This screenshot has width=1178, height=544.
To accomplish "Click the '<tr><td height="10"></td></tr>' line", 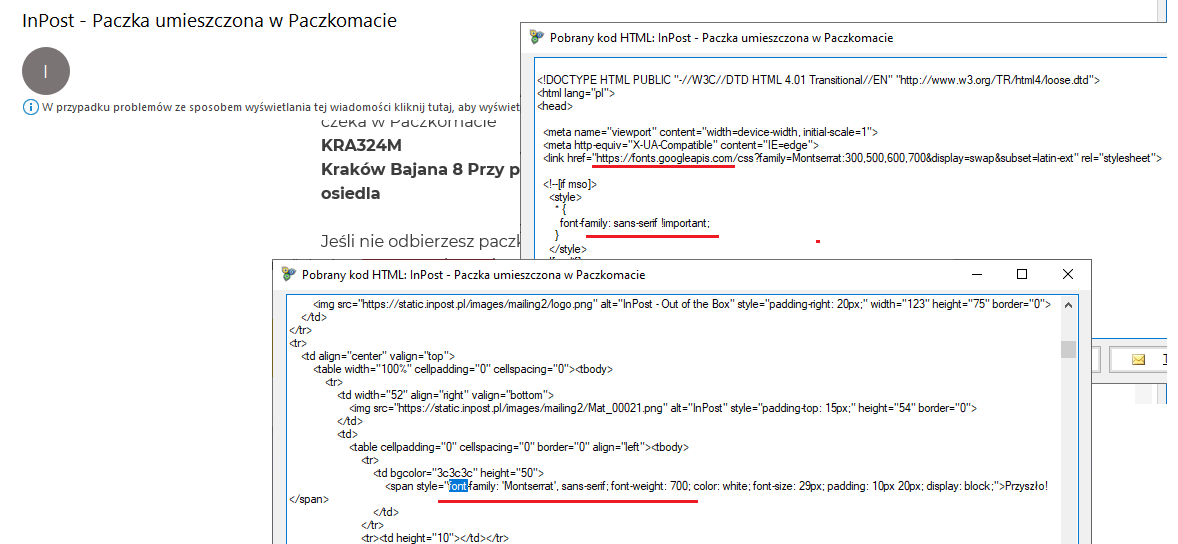I will click(436, 538).
